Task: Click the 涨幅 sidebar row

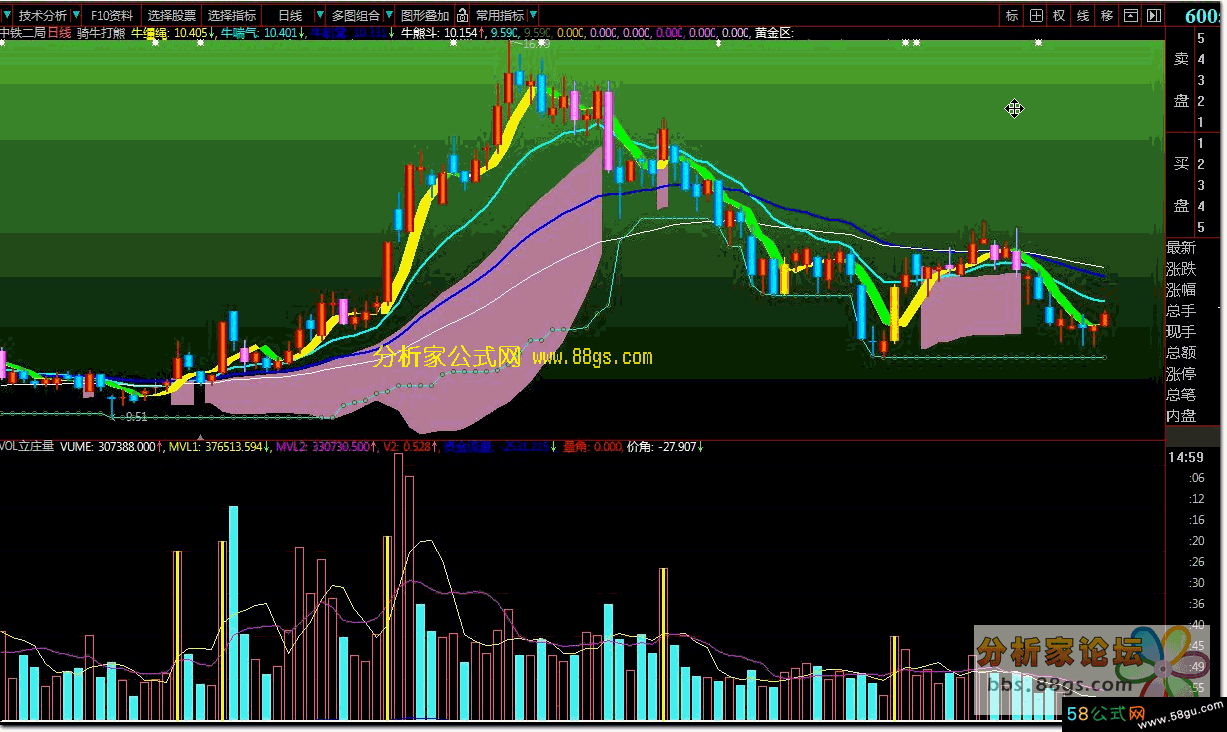Action: [1181, 289]
